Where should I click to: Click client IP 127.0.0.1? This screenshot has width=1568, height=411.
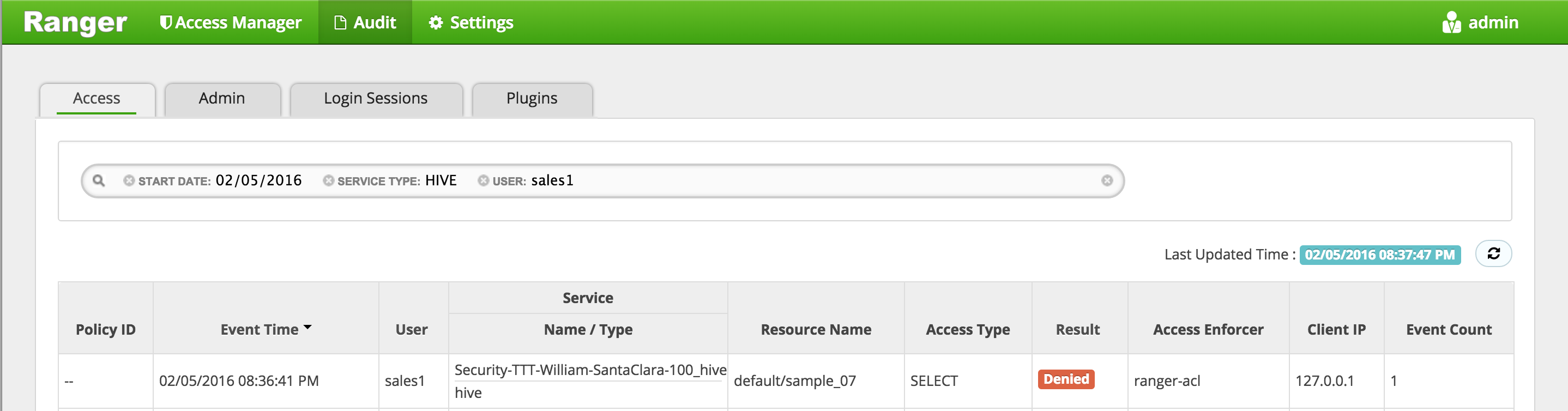(1325, 381)
